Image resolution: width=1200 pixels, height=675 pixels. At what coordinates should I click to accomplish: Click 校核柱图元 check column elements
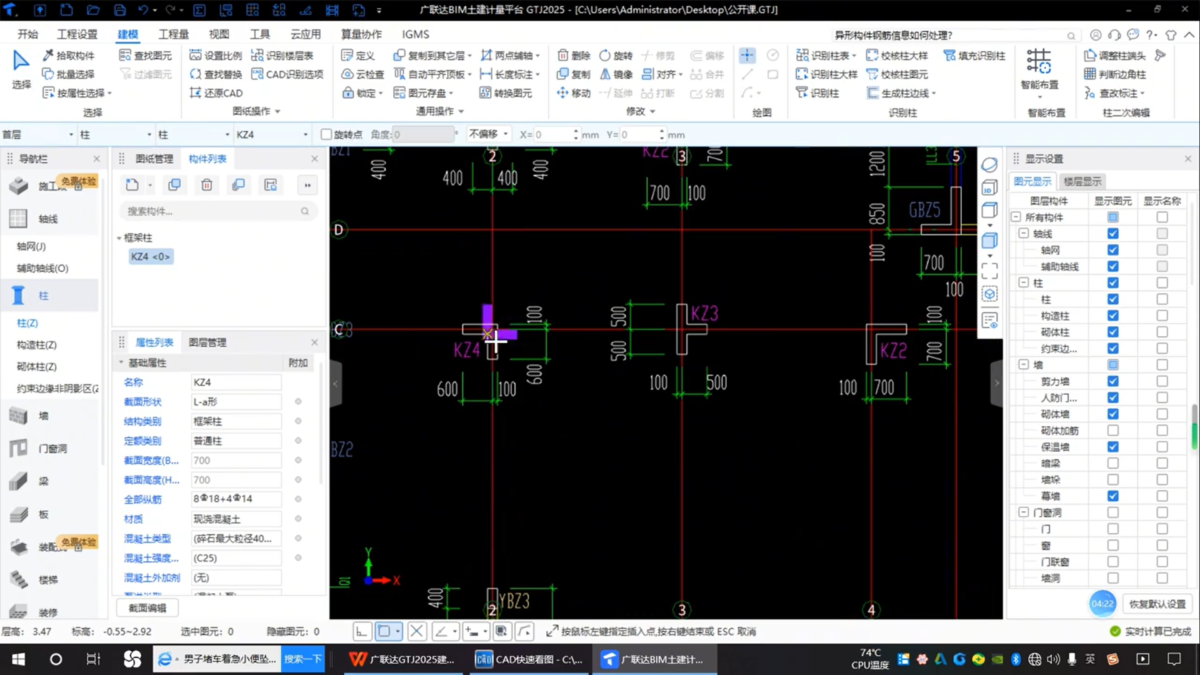tap(897, 74)
